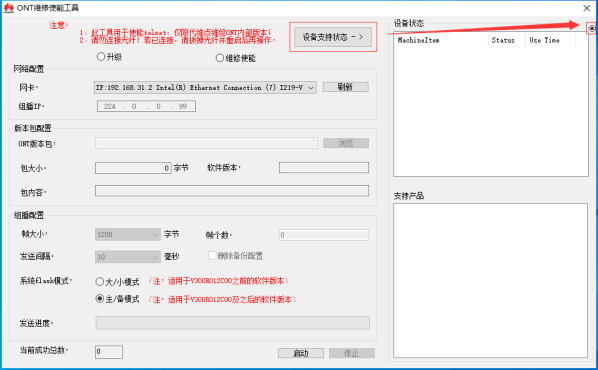This screenshot has width=598, height=370.
Task: Click the ONT版本包 path field
Action: click(x=206, y=143)
